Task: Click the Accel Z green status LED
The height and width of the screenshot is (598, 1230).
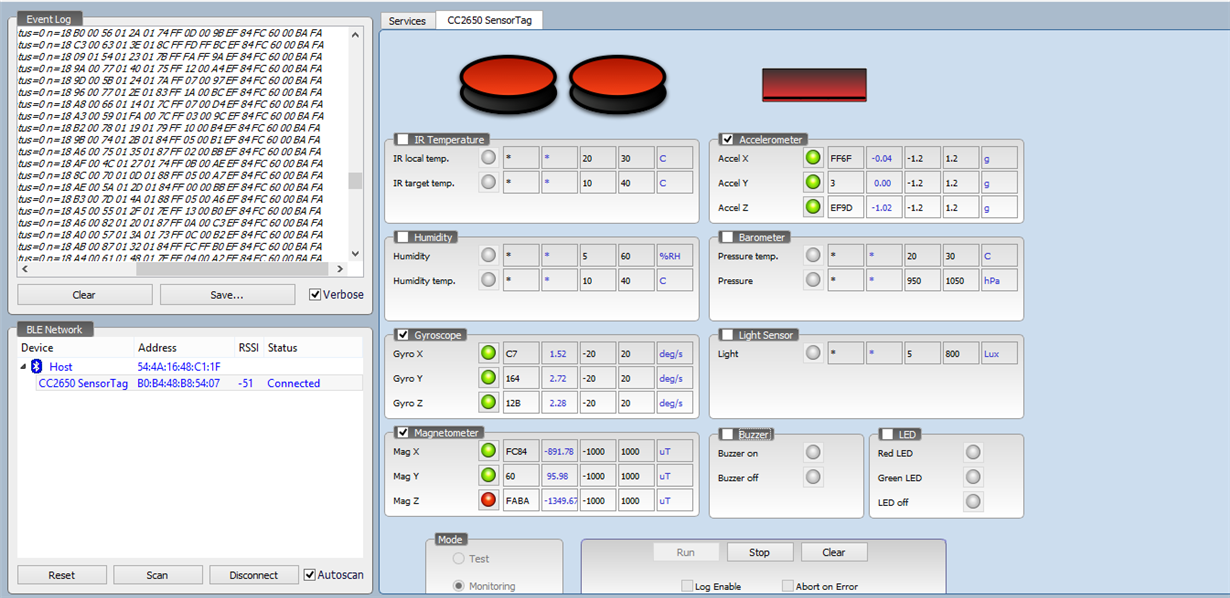Action: click(x=813, y=207)
